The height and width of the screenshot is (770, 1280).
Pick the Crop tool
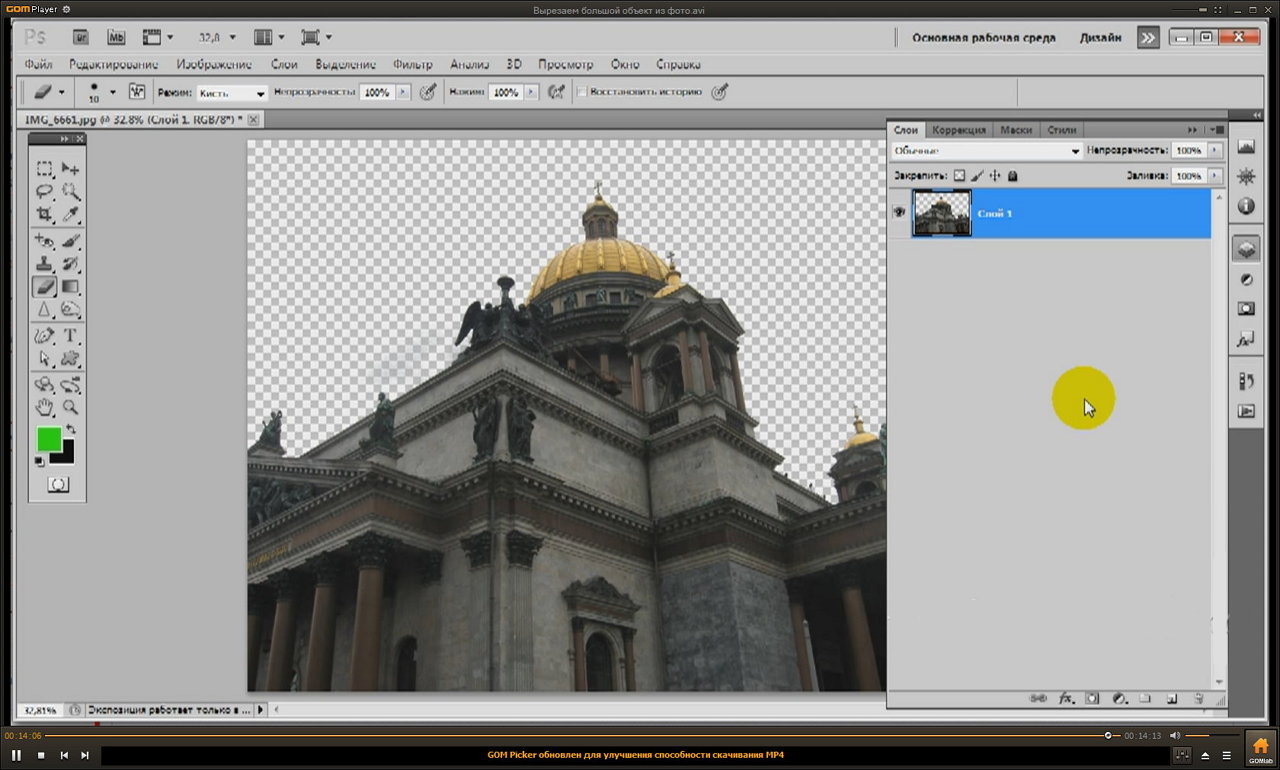coord(45,214)
